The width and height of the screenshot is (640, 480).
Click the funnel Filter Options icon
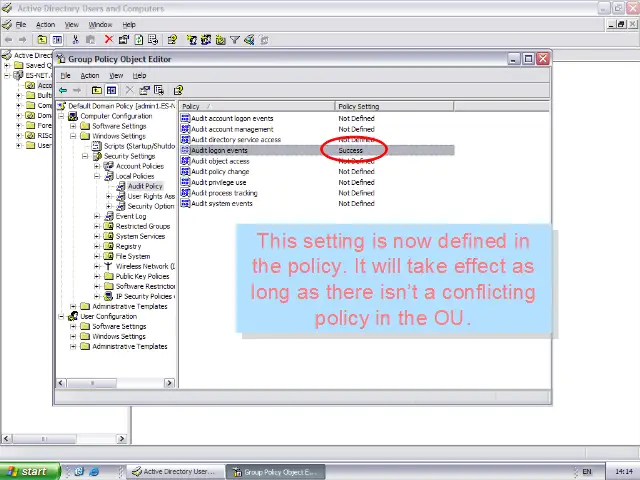[235, 40]
